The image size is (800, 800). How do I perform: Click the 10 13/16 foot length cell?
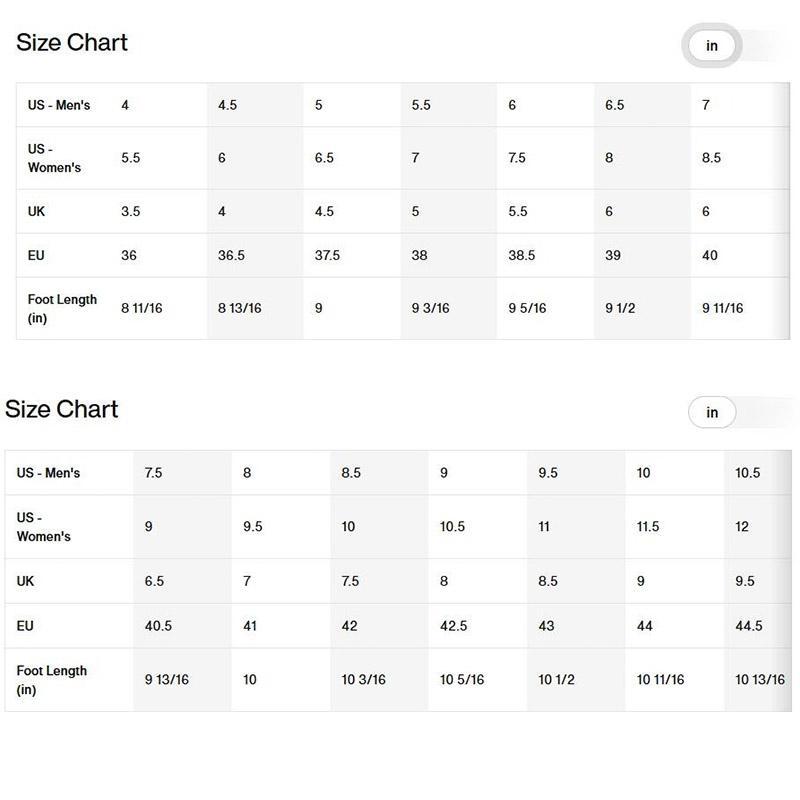(760, 680)
